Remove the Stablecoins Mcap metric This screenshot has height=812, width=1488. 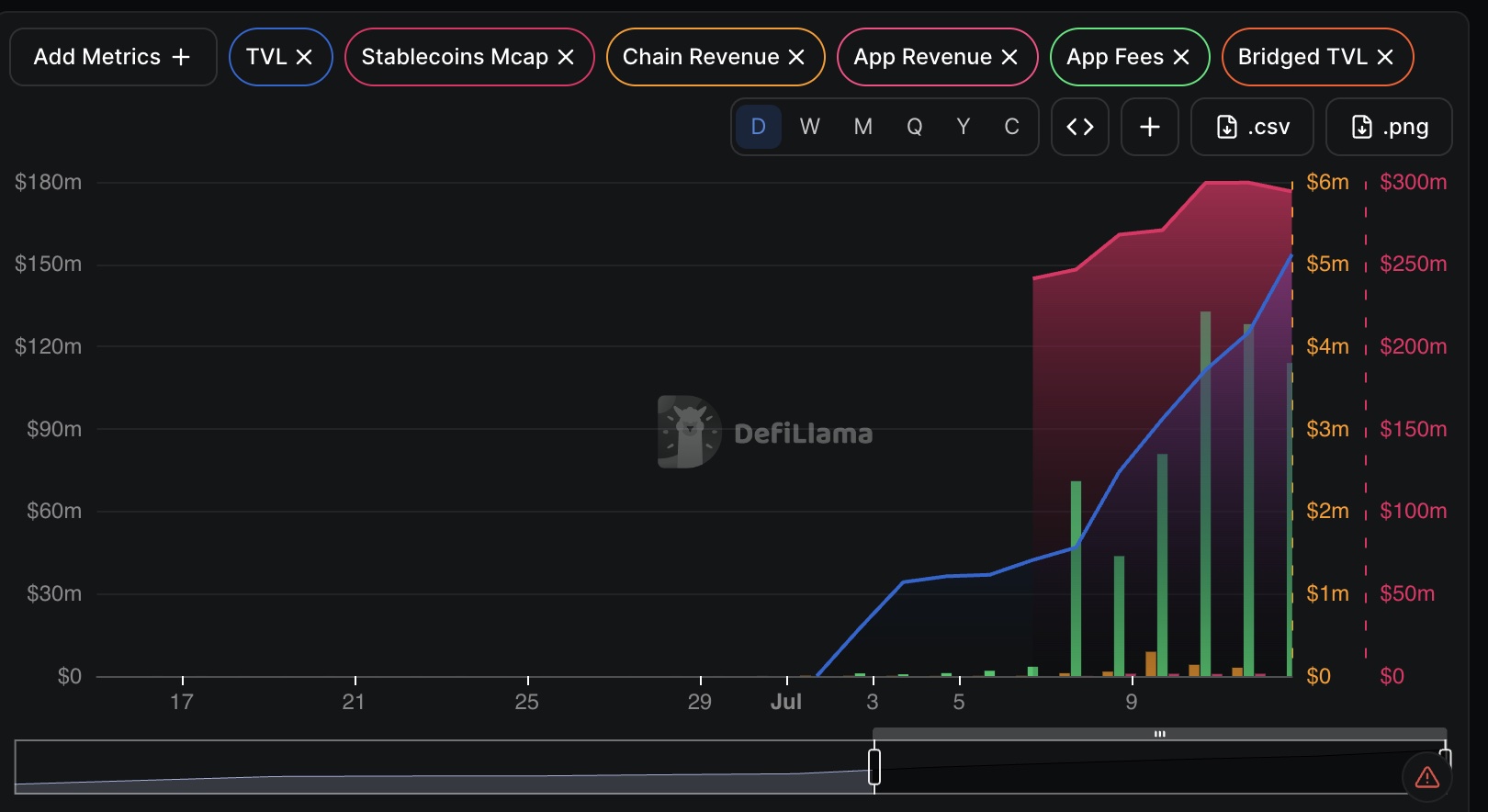pos(566,57)
